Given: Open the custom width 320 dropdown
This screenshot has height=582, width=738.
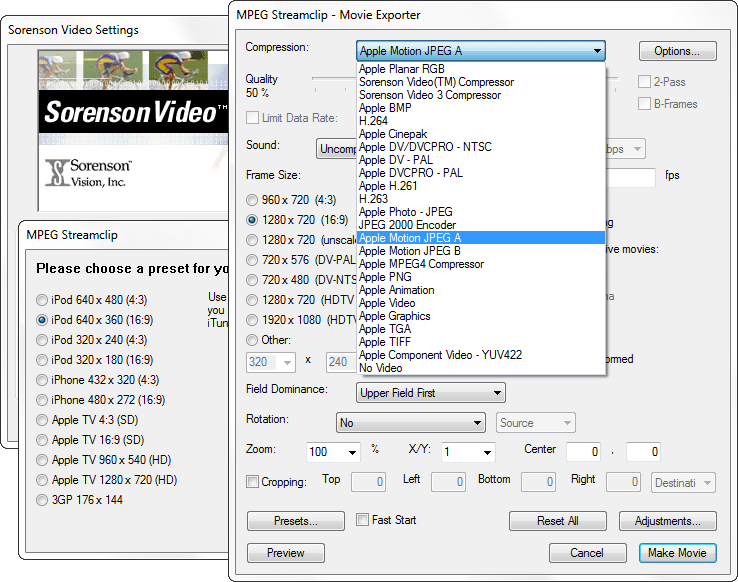Looking at the screenshot, I should pos(271,362).
